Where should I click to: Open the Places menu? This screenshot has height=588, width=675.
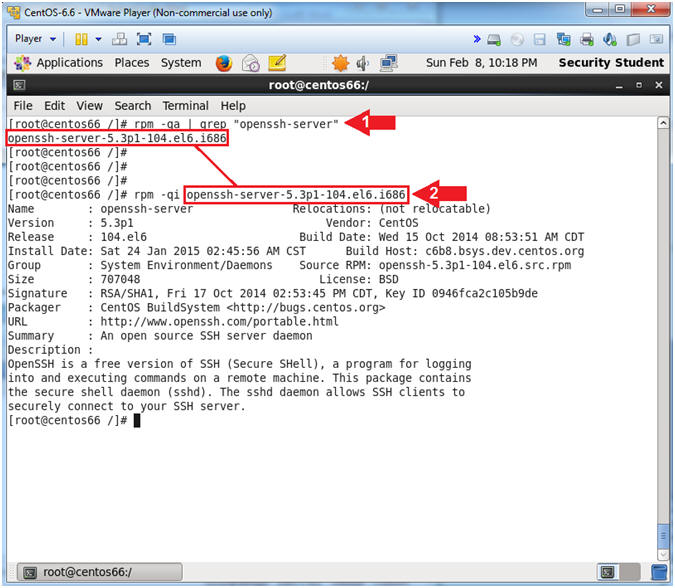tap(132, 63)
